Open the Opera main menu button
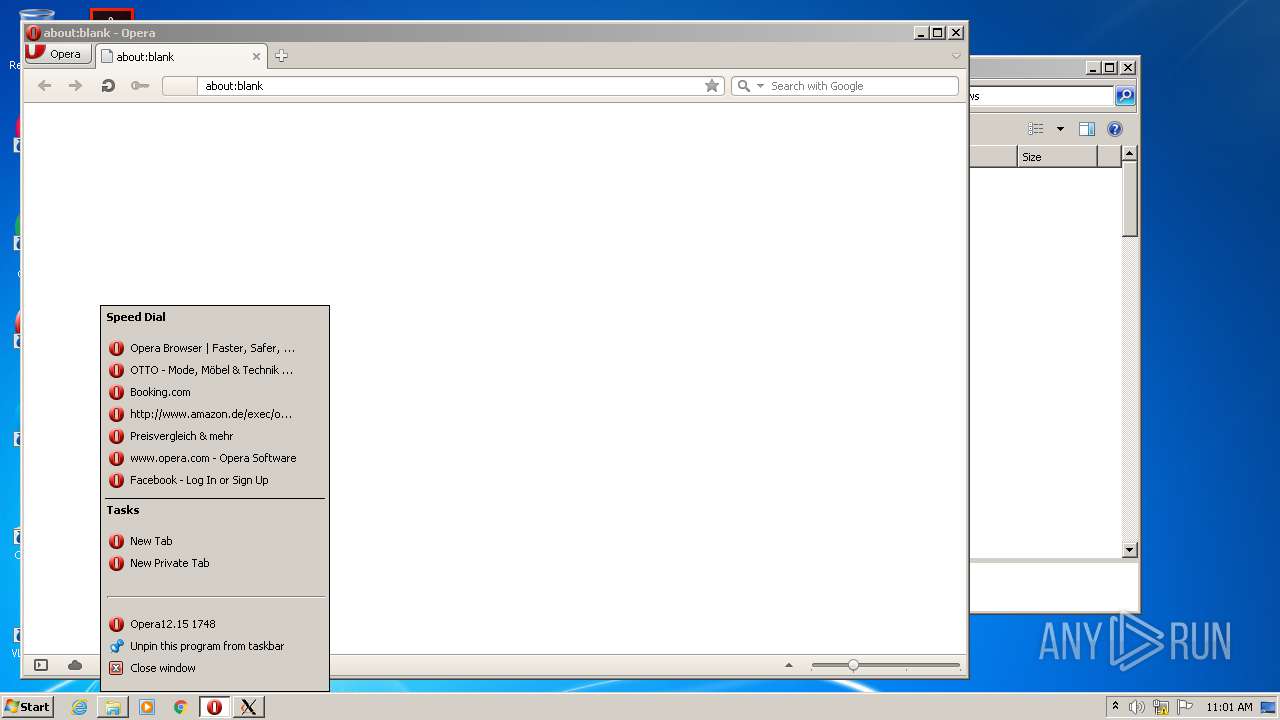 (58, 54)
